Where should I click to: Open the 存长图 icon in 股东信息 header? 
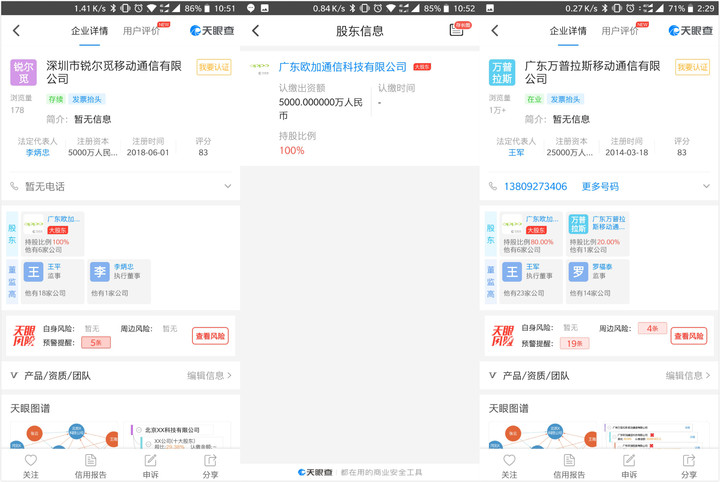(x=456, y=30)
